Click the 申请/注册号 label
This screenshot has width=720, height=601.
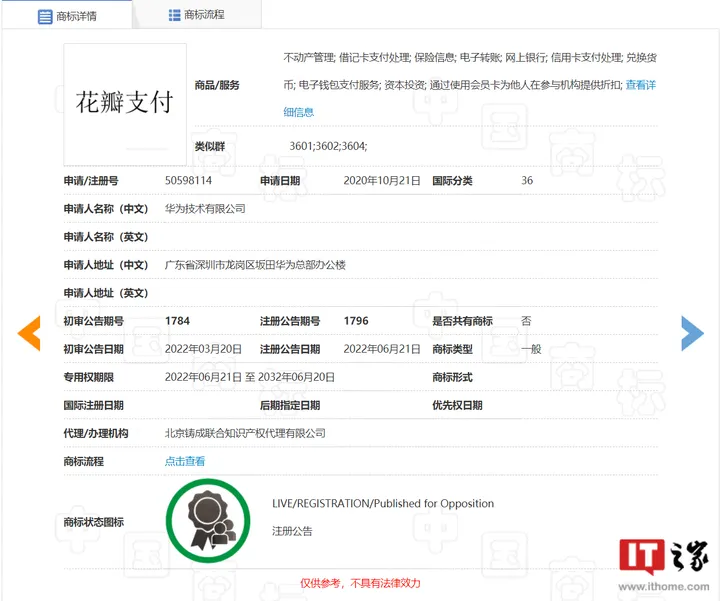[x=91, y=180]
